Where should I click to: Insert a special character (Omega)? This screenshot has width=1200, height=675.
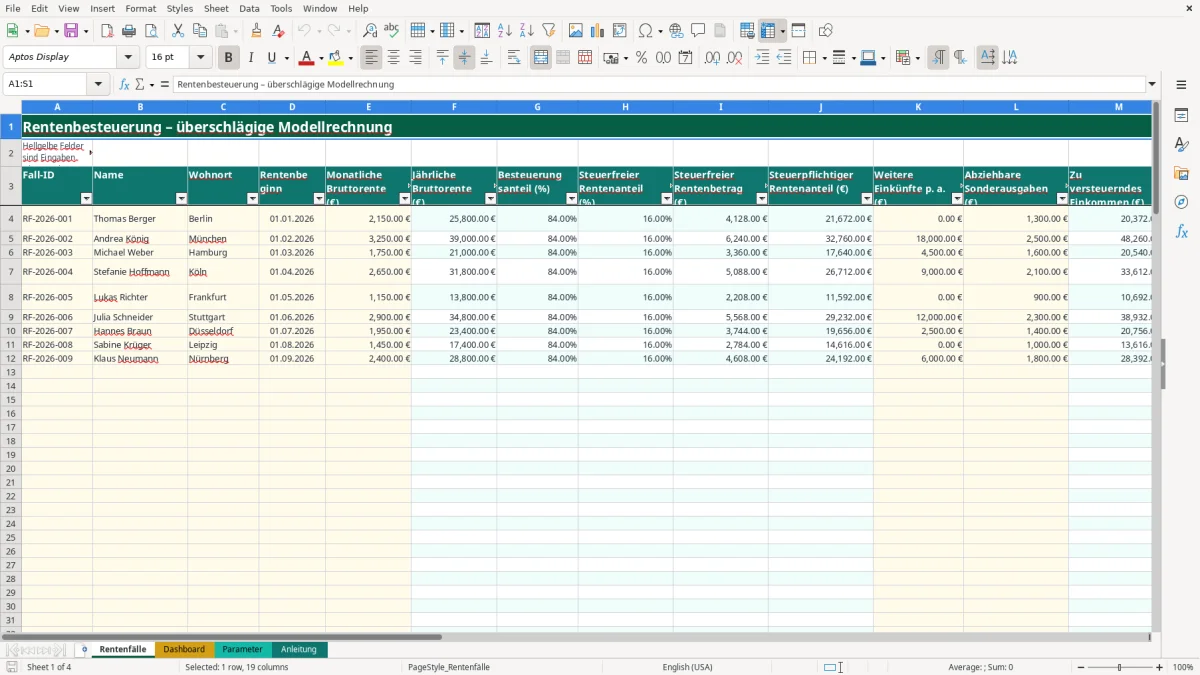[x=645, y=31]
